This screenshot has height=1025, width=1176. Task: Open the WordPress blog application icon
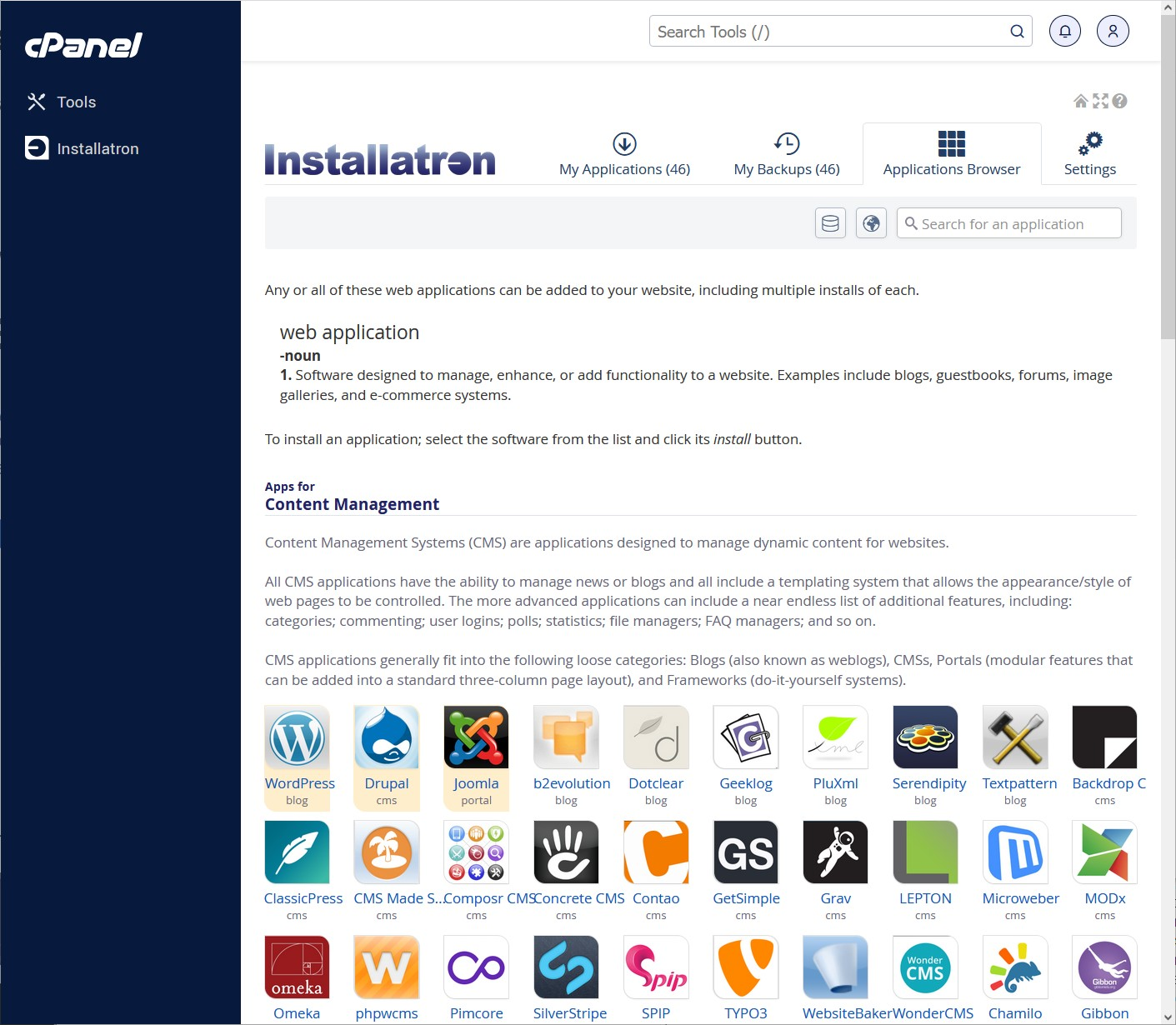(298, 737)
